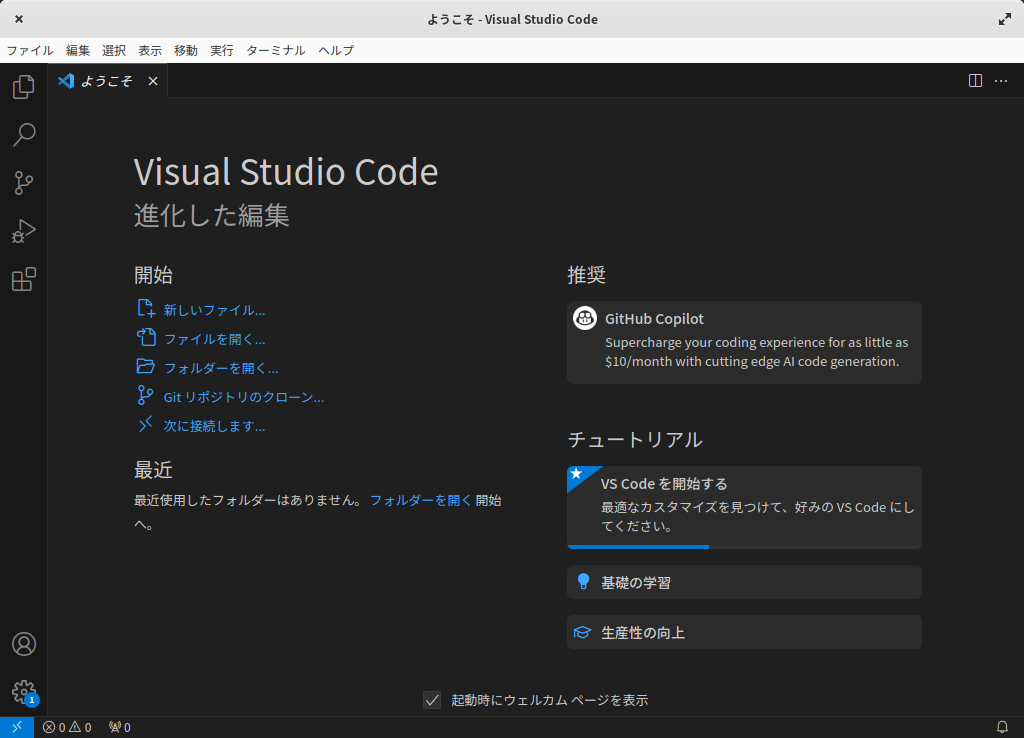Open the 実行 menu
Viewport: 1024px width, 738px height.
221,50
